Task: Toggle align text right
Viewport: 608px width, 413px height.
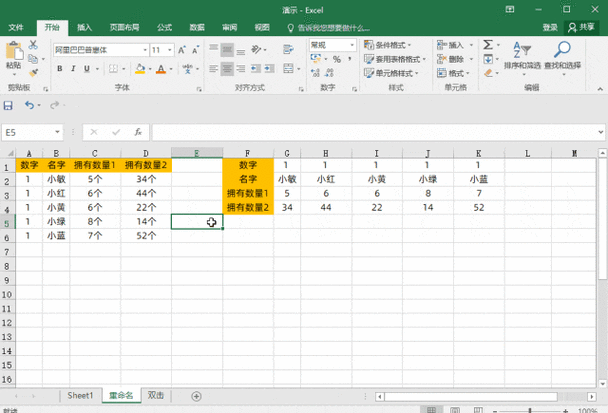Action: point(241,69)
